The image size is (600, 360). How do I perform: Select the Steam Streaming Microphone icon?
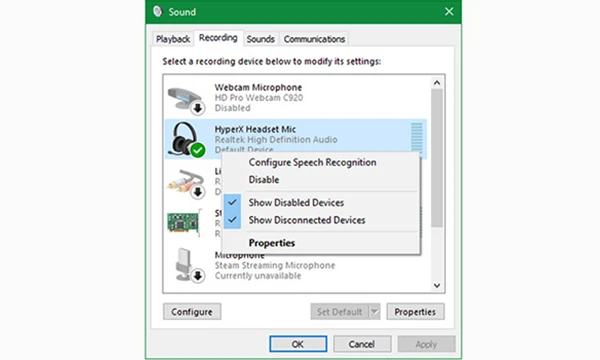(190, 265)
